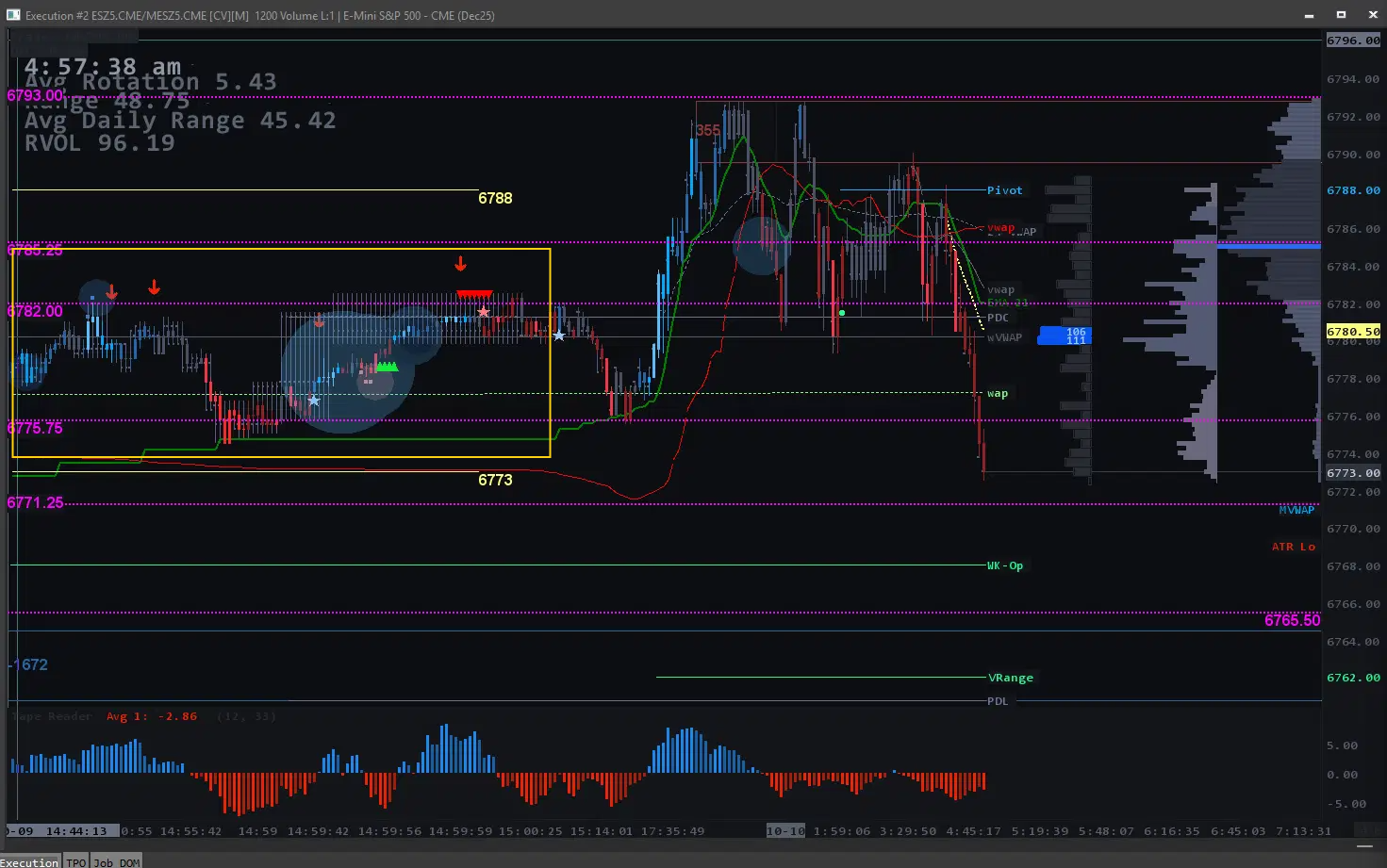
Task: Click the magenta 6785.25 level label
Action: coord(35,250)
